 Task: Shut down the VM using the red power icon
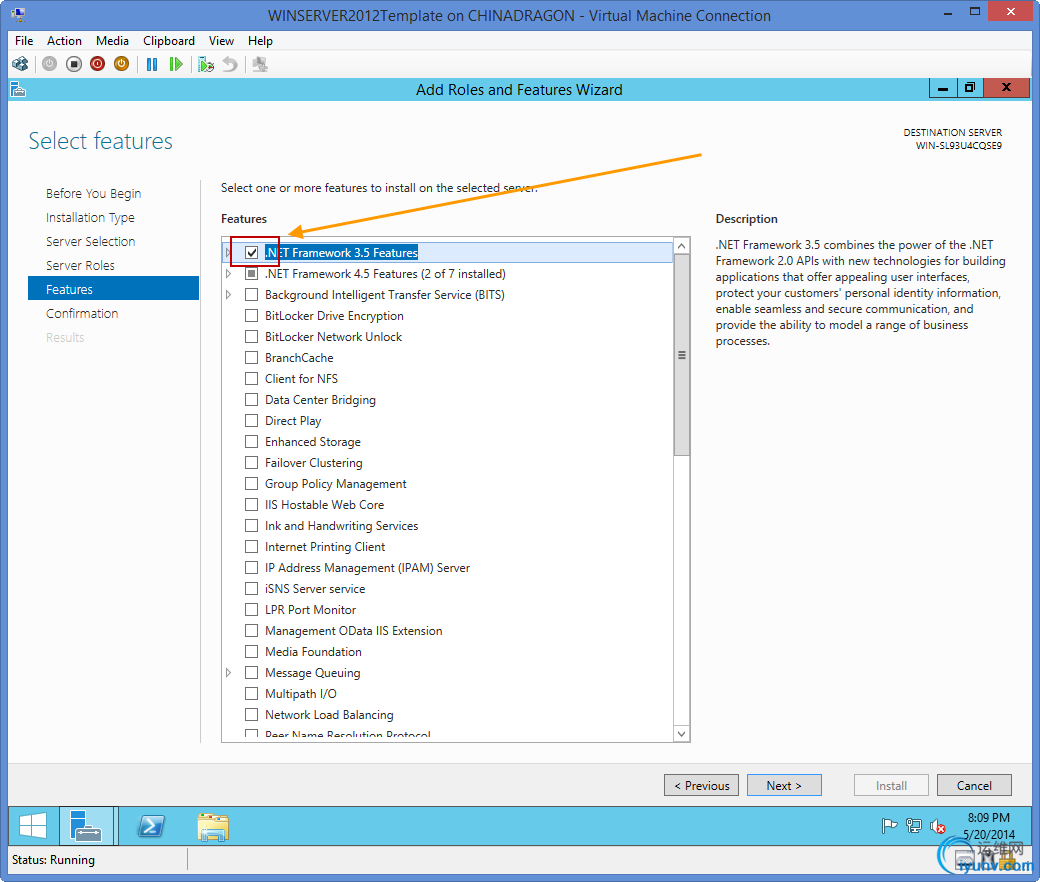[x=98, y=64]
